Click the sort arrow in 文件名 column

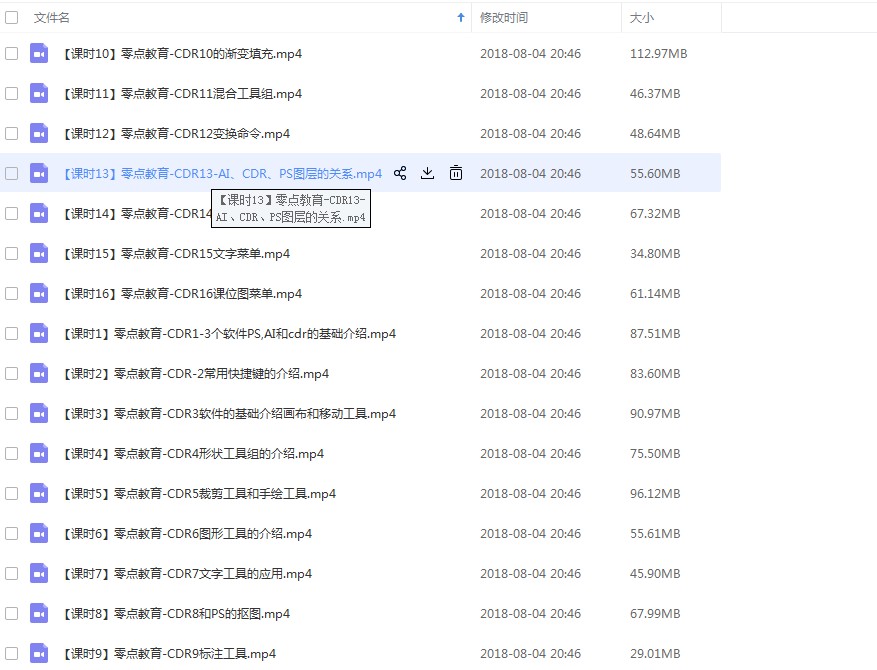tap(461, 17)
